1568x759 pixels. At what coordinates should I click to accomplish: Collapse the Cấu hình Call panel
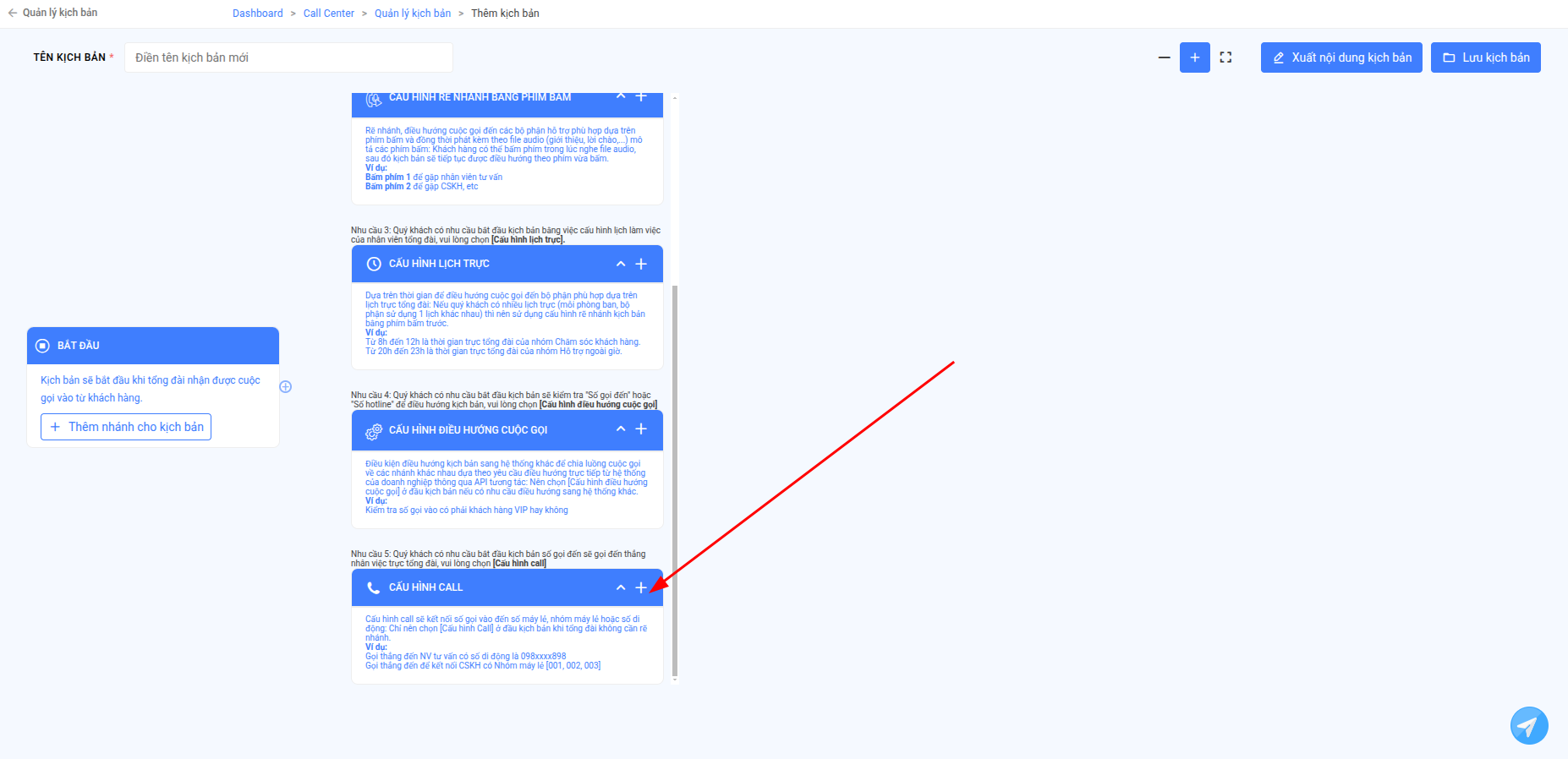coord(621,587)
